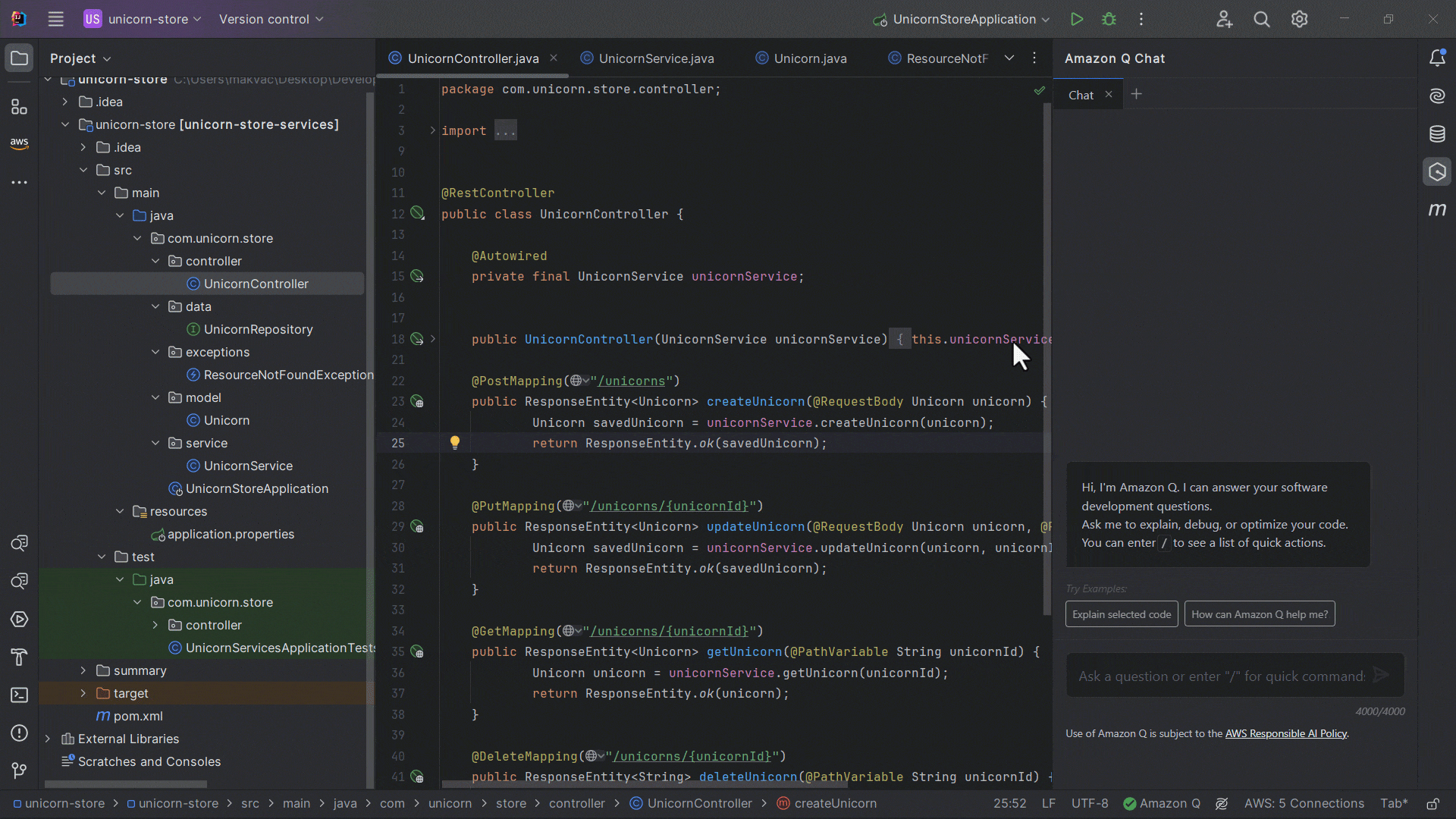
Task: Run UnicornStoreApplication with the green play icon
Action: coord(1077,19)
